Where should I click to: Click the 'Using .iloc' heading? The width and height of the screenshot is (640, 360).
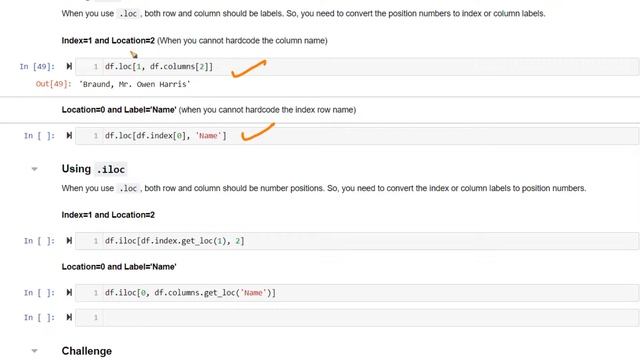tap(94, 169)
